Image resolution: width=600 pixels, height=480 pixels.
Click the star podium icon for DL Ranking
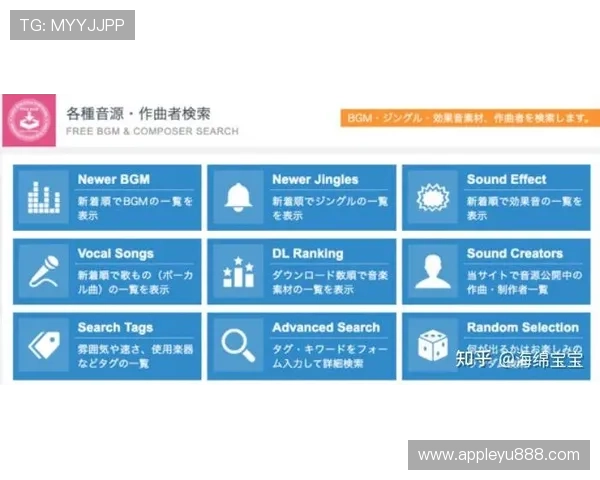pos(238,272)
